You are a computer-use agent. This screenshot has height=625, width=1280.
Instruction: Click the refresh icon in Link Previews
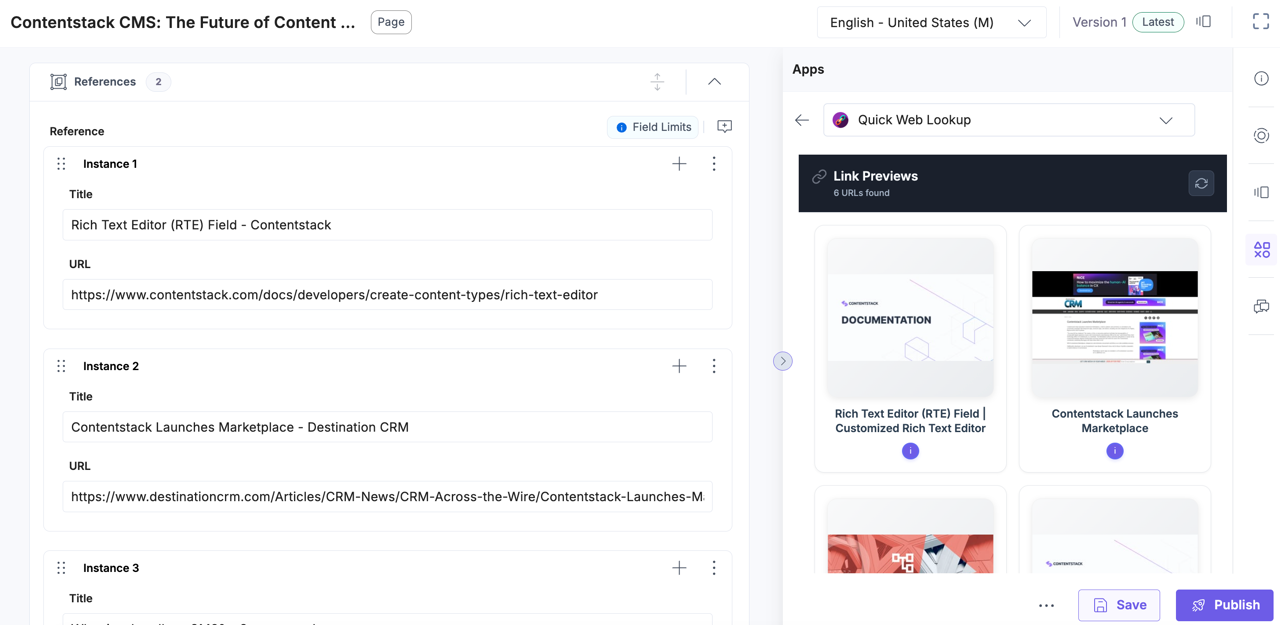point(1201,184)
